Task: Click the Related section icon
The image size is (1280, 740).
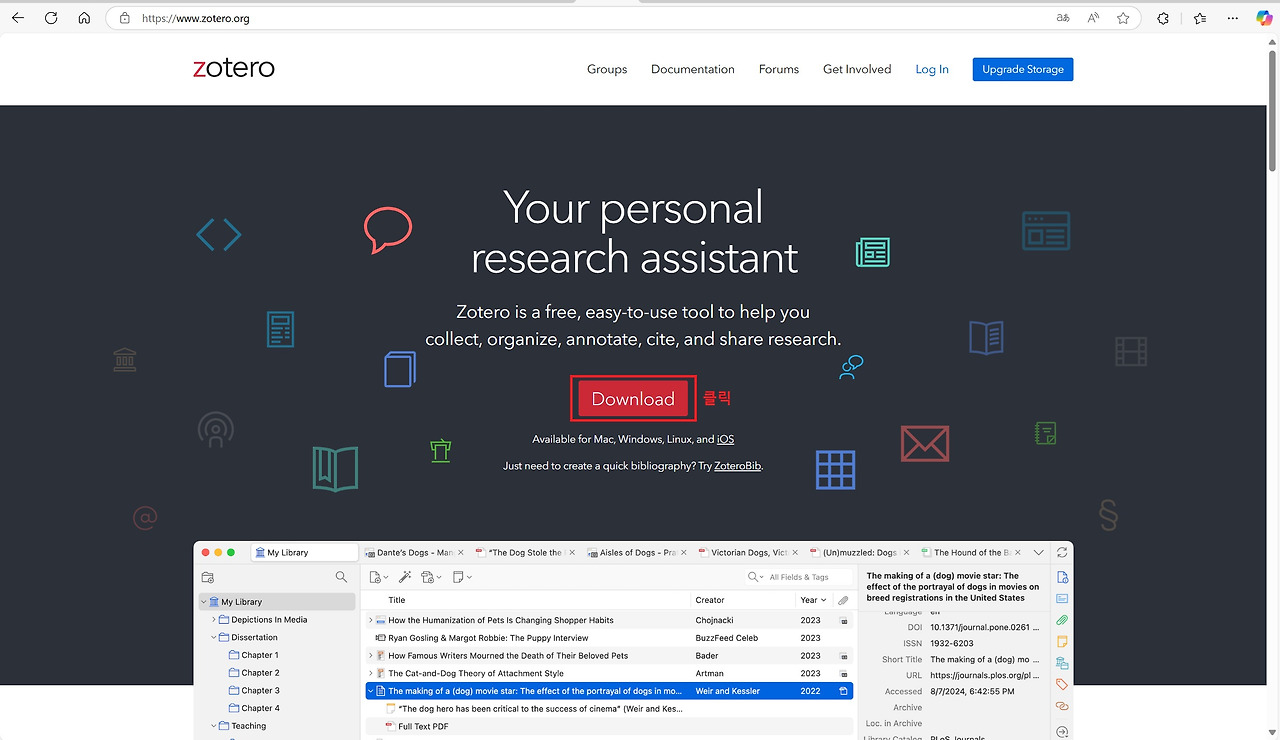Action: click(1062, 706)
